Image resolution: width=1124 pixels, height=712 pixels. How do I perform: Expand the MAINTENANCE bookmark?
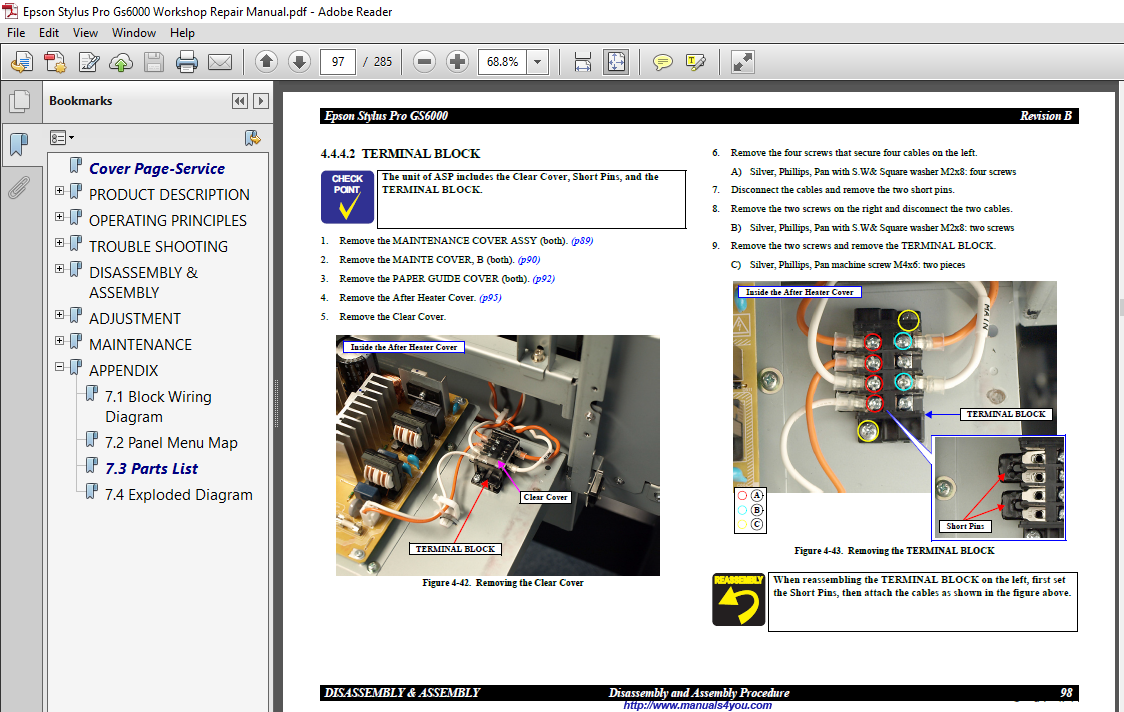pos(59,341)
